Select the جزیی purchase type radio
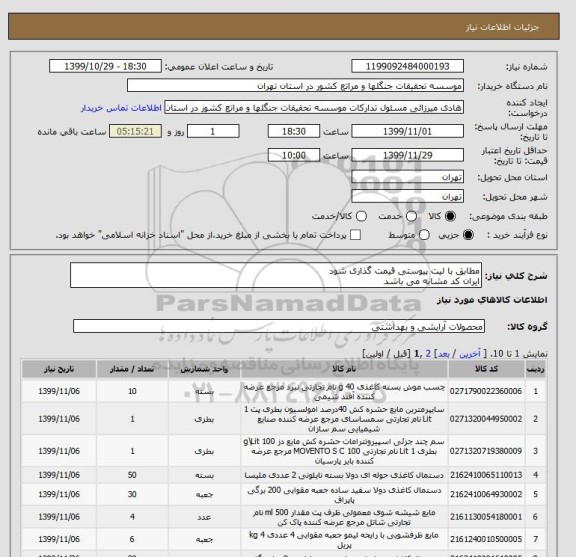The width and height of the screenshot is (576, 557). coord(468,235)
